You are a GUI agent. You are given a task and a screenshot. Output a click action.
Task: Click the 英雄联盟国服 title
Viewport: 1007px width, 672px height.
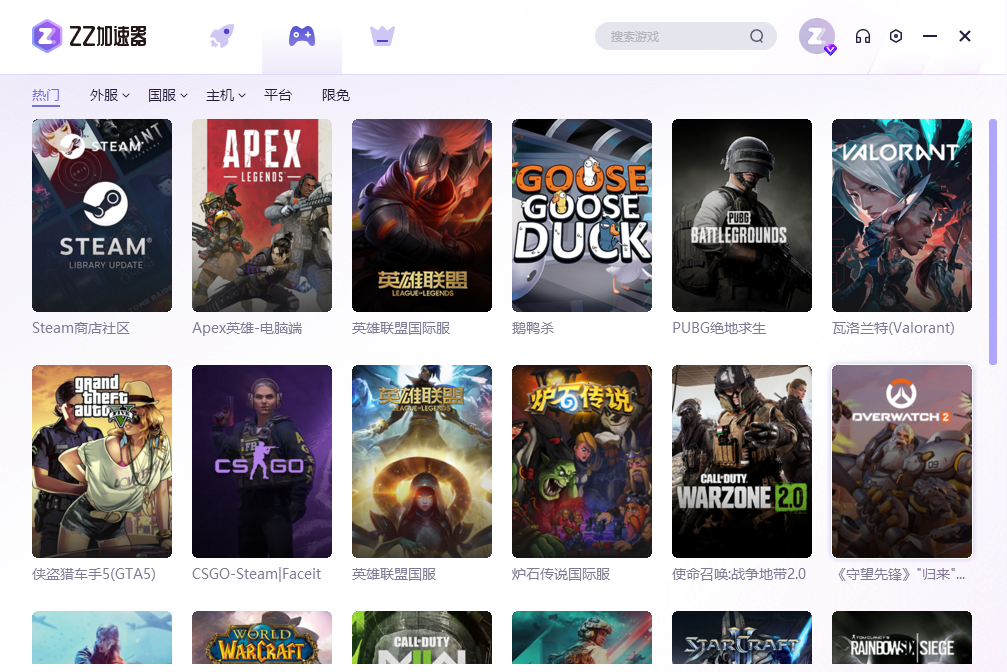[394, 574]
